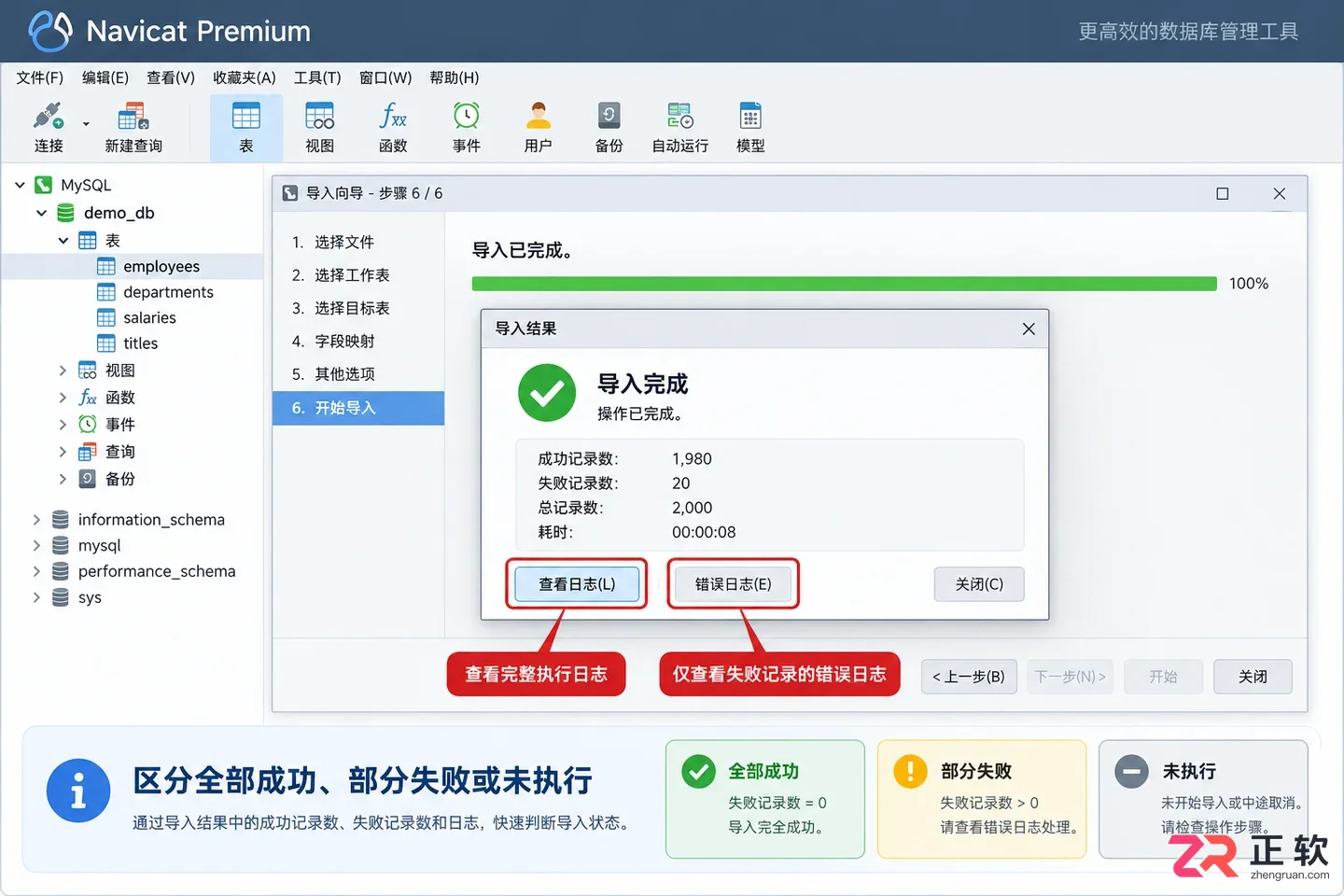1344x896 pixels.
Task: Click the 上一步(B) wizard button
Action: pos(968,677)
